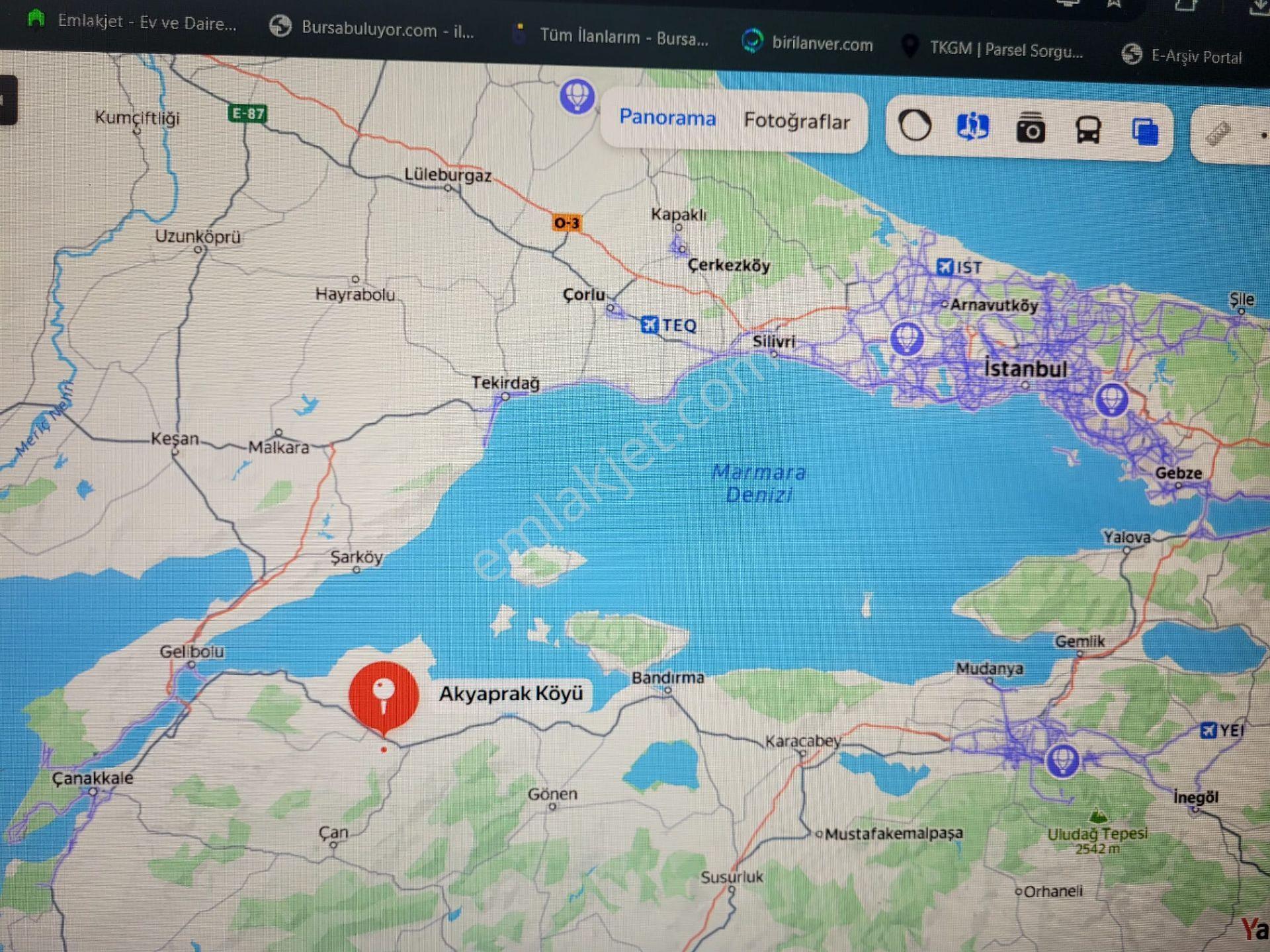Open the Tüm İlanlarım bookmark
This screenshot has width=1270, height=952.
click(x=610, y=36)
